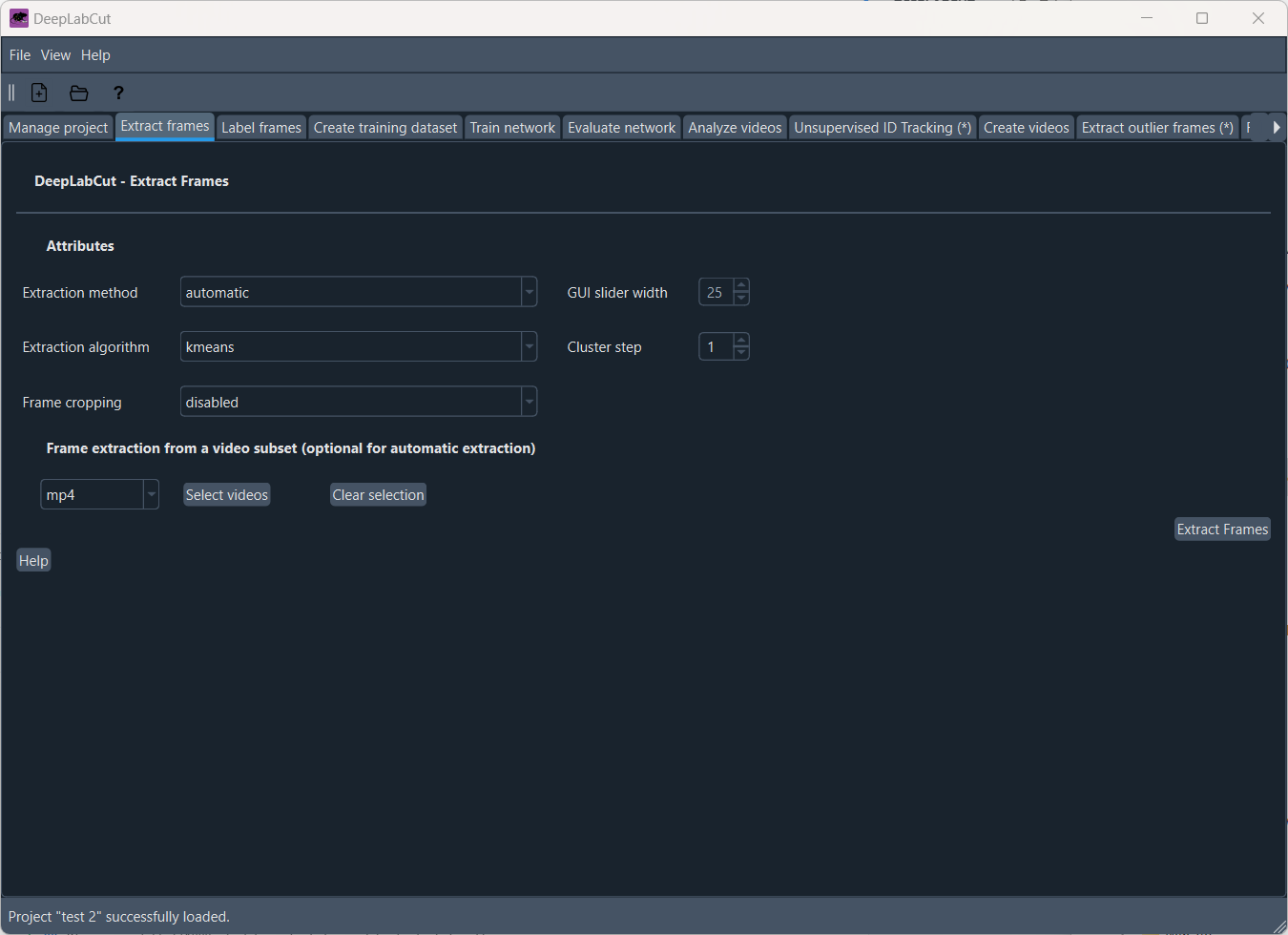
Task: Click the open project folder icon
Action: point(79,93)
